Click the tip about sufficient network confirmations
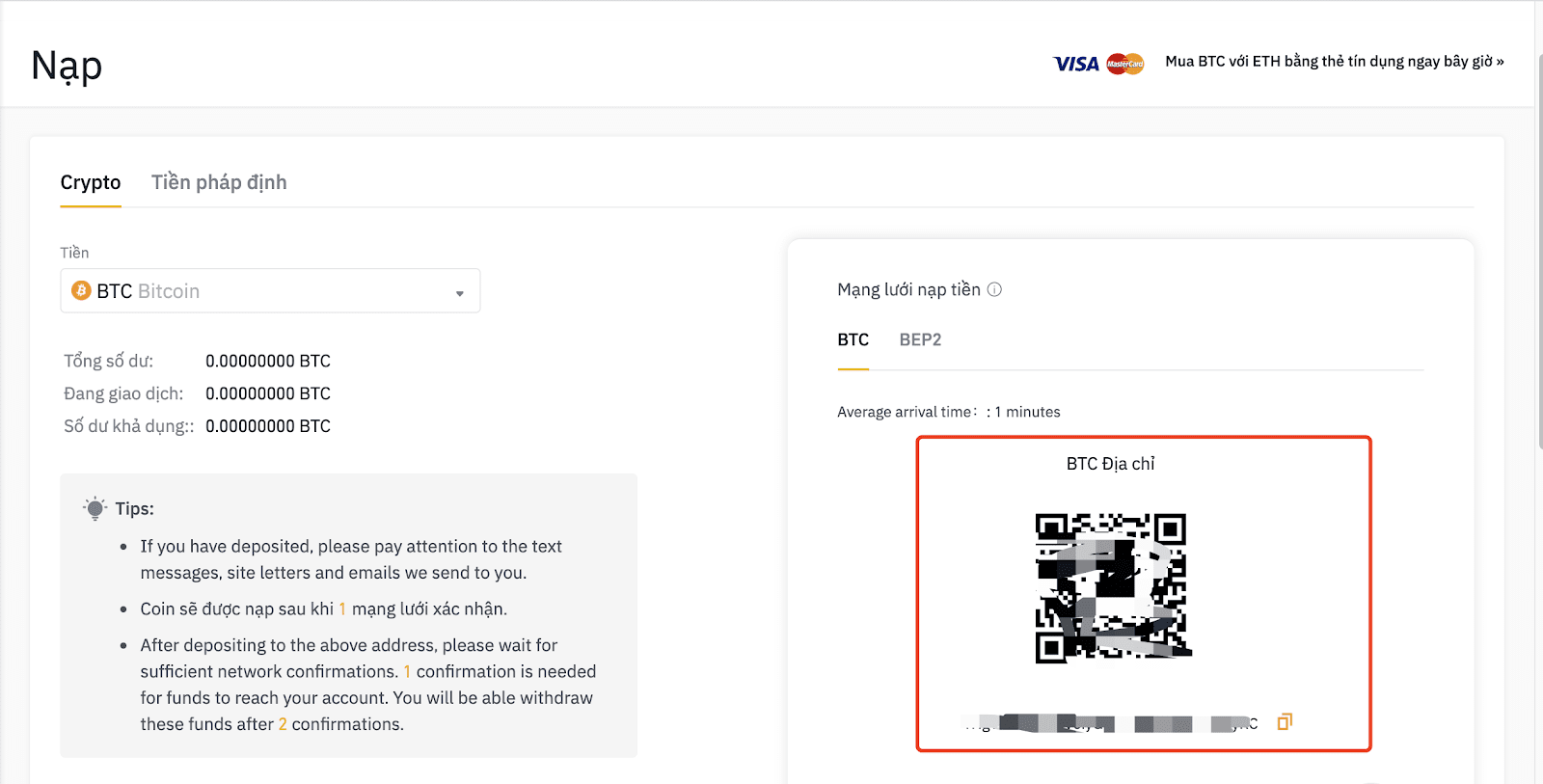Viewport: 1543px width, 784px height. pos(368,685)
